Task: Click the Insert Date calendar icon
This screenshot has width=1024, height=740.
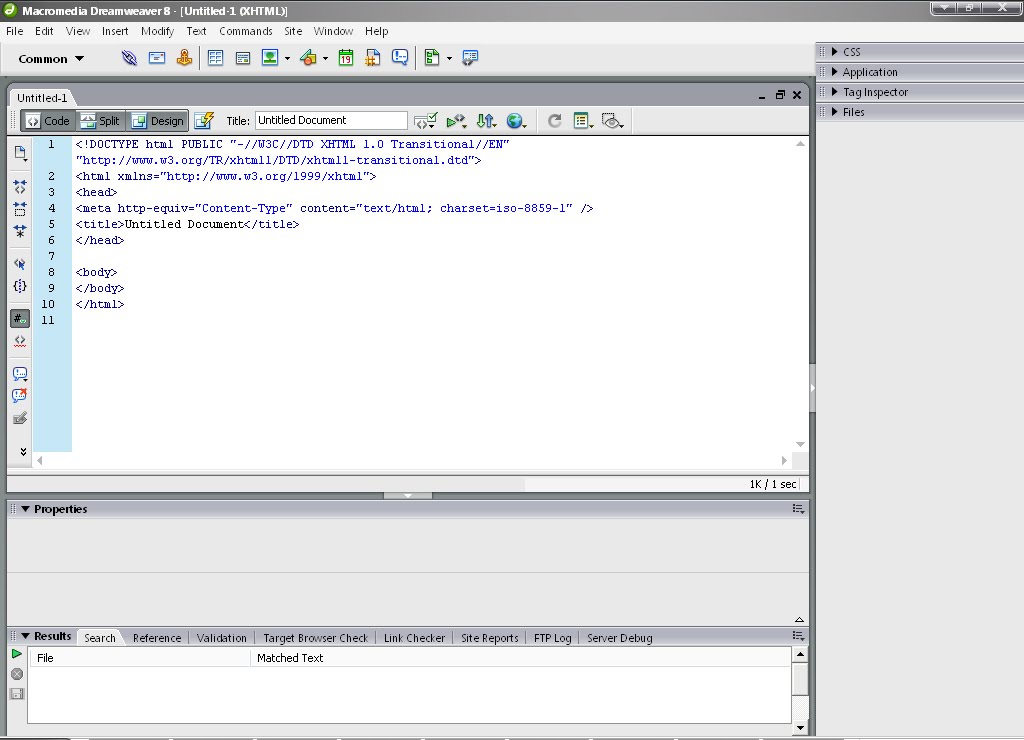Action: 345,58
